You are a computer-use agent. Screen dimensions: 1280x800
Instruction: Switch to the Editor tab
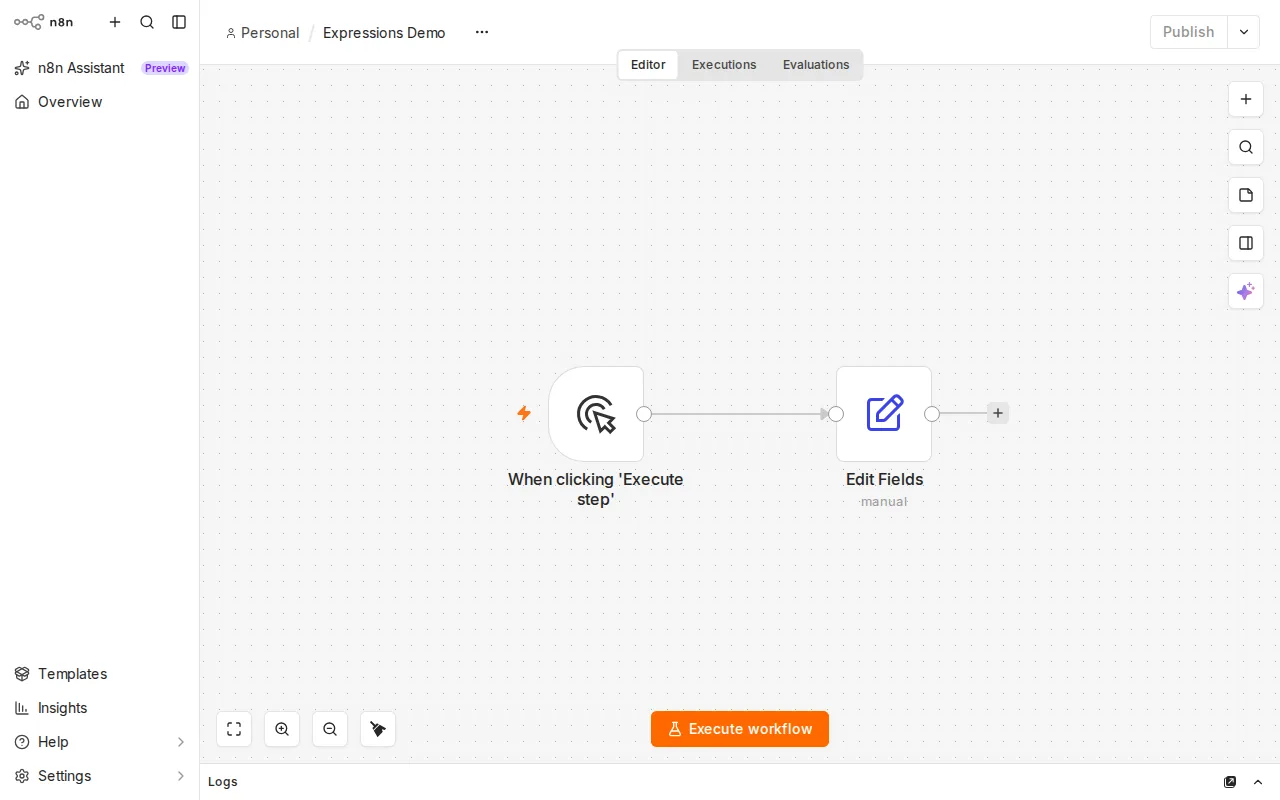[x=648, y=65]
